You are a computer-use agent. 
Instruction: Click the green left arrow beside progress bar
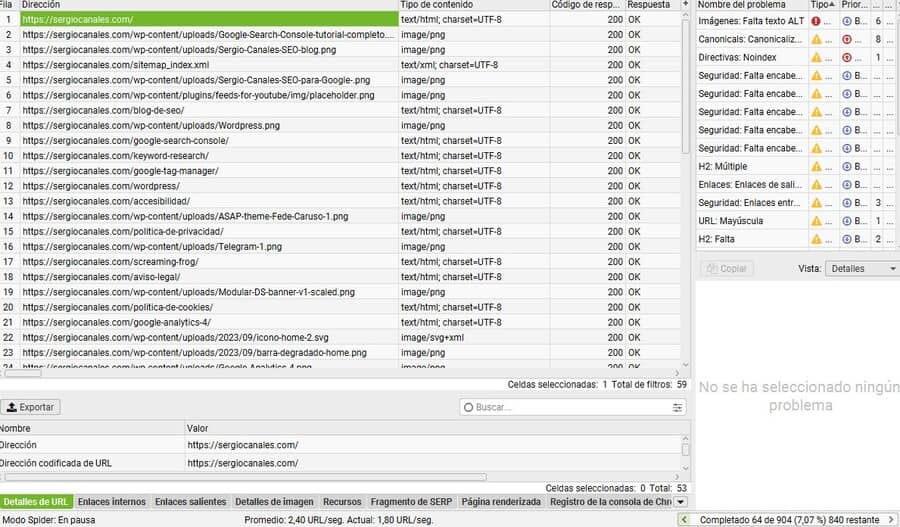pos(683,520)
